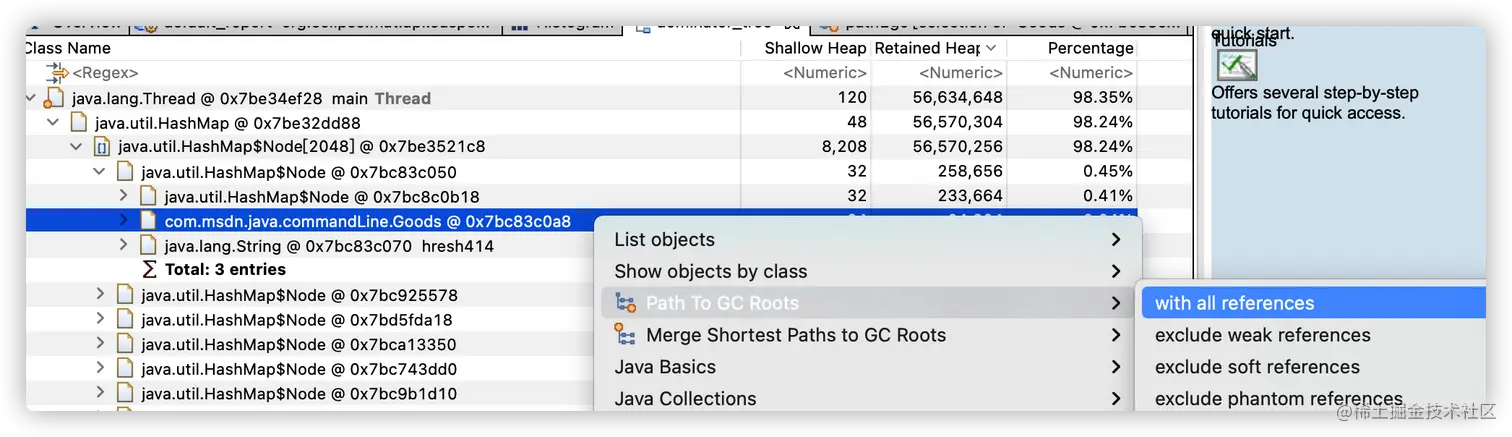Click the file icon of HashMap$Node @ 0x7bd5fda18
The width and height of the screenshot is (1512, 437).
[x=124, y=319]
